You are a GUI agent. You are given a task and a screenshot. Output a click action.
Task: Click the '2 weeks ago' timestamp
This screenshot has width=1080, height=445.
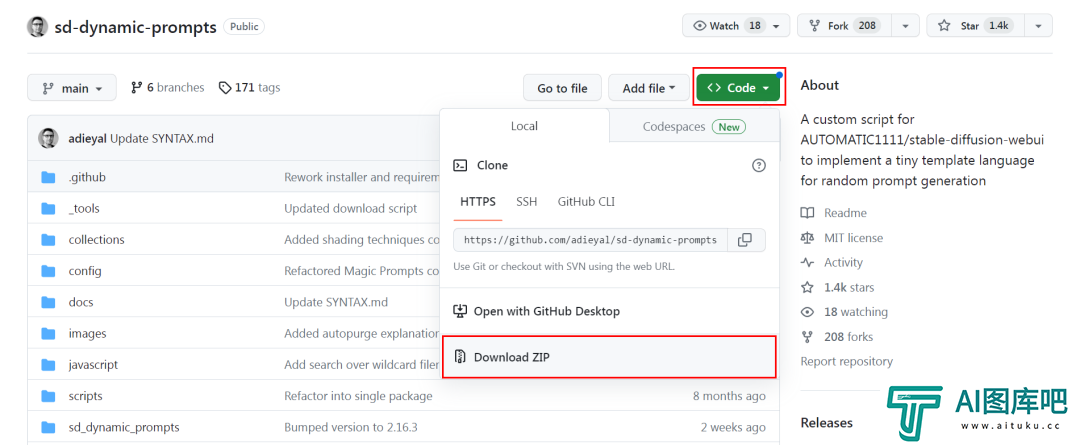tap(733, 427)
